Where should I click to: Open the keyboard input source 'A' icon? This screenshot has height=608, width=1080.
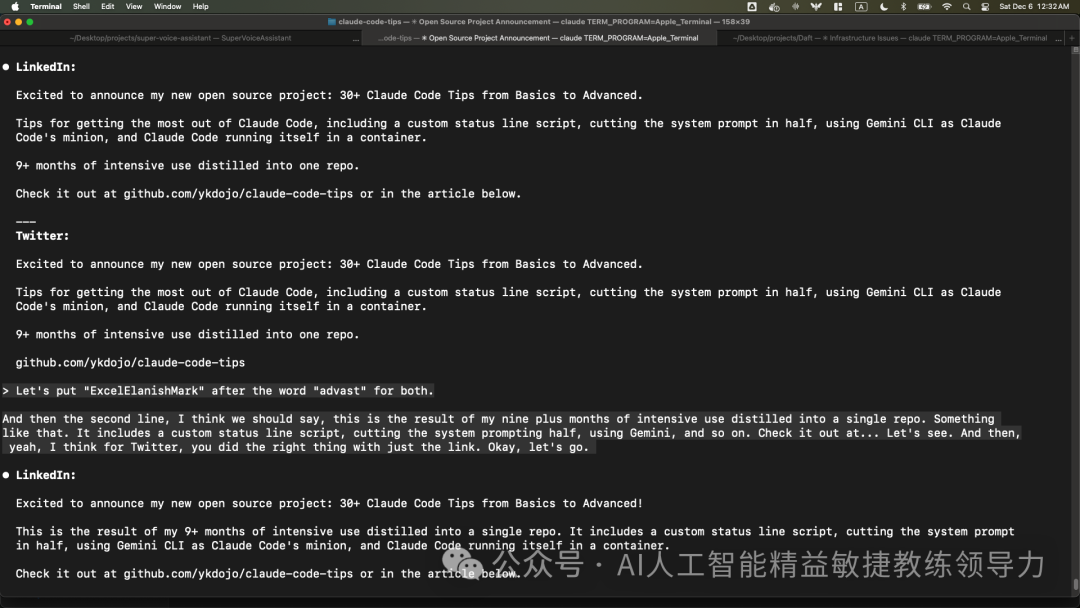click(861, 6)
